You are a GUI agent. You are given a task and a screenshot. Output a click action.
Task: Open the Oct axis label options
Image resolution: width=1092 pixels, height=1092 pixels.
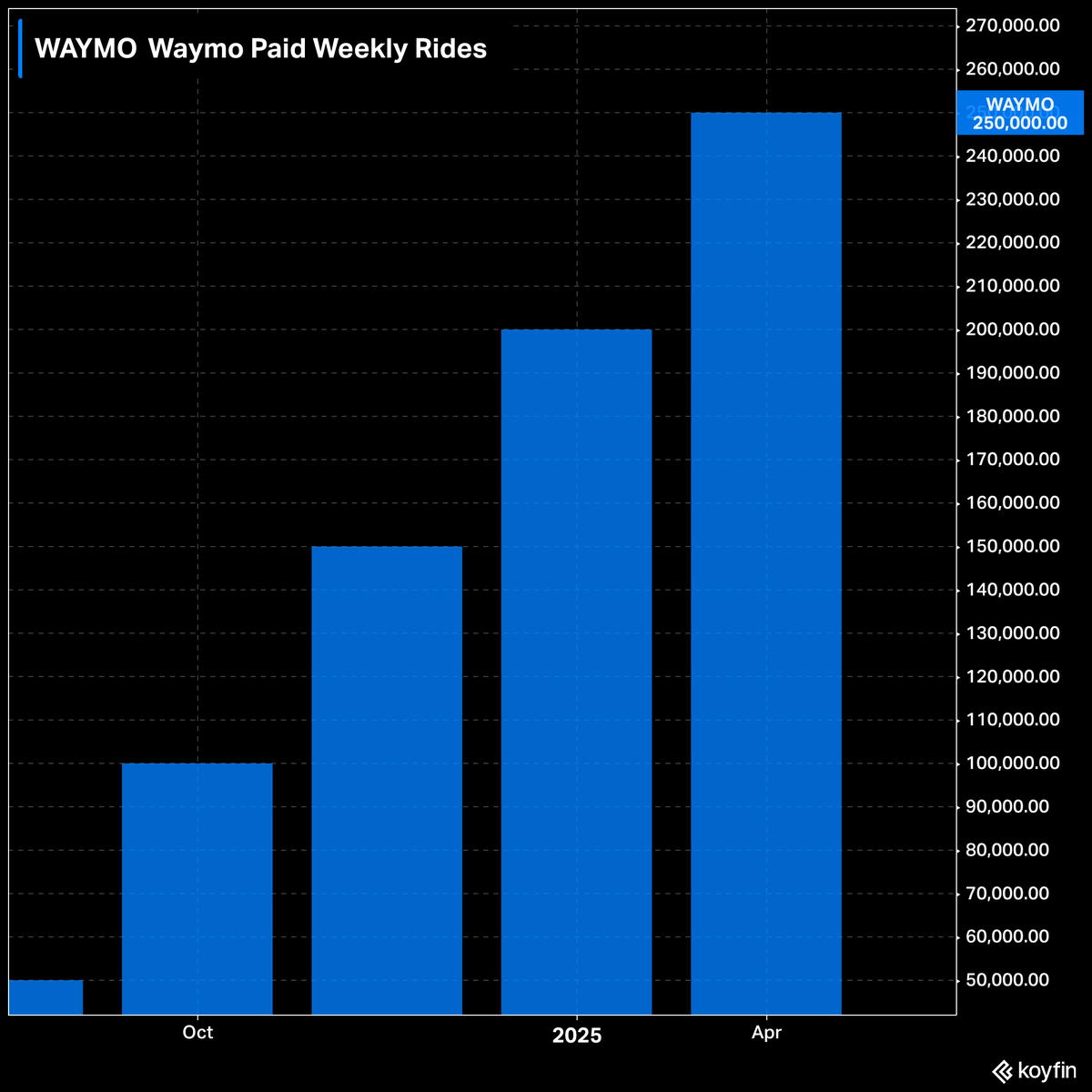pyautogui.click(x=197, y=1032)
